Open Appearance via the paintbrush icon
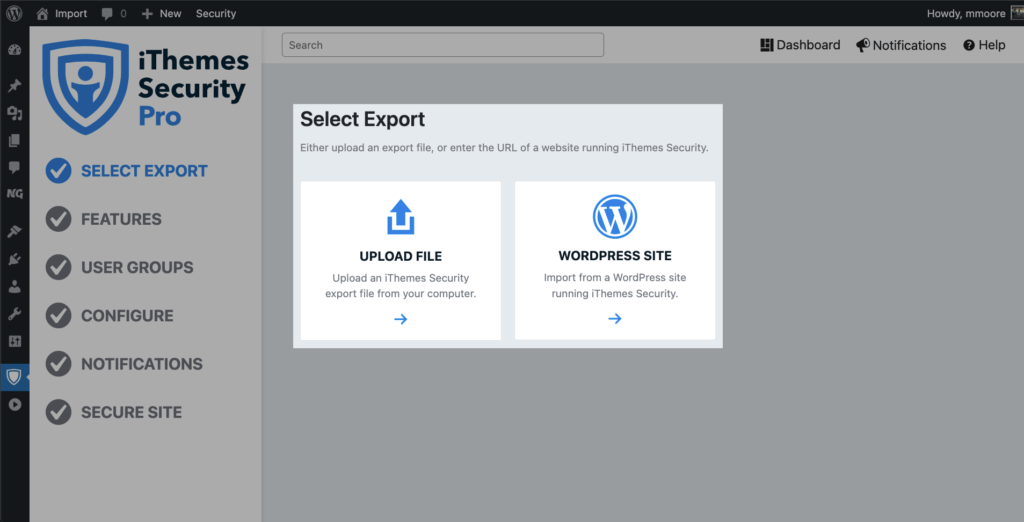This screenshot has width=1024, height=522. tap(14, 231)
